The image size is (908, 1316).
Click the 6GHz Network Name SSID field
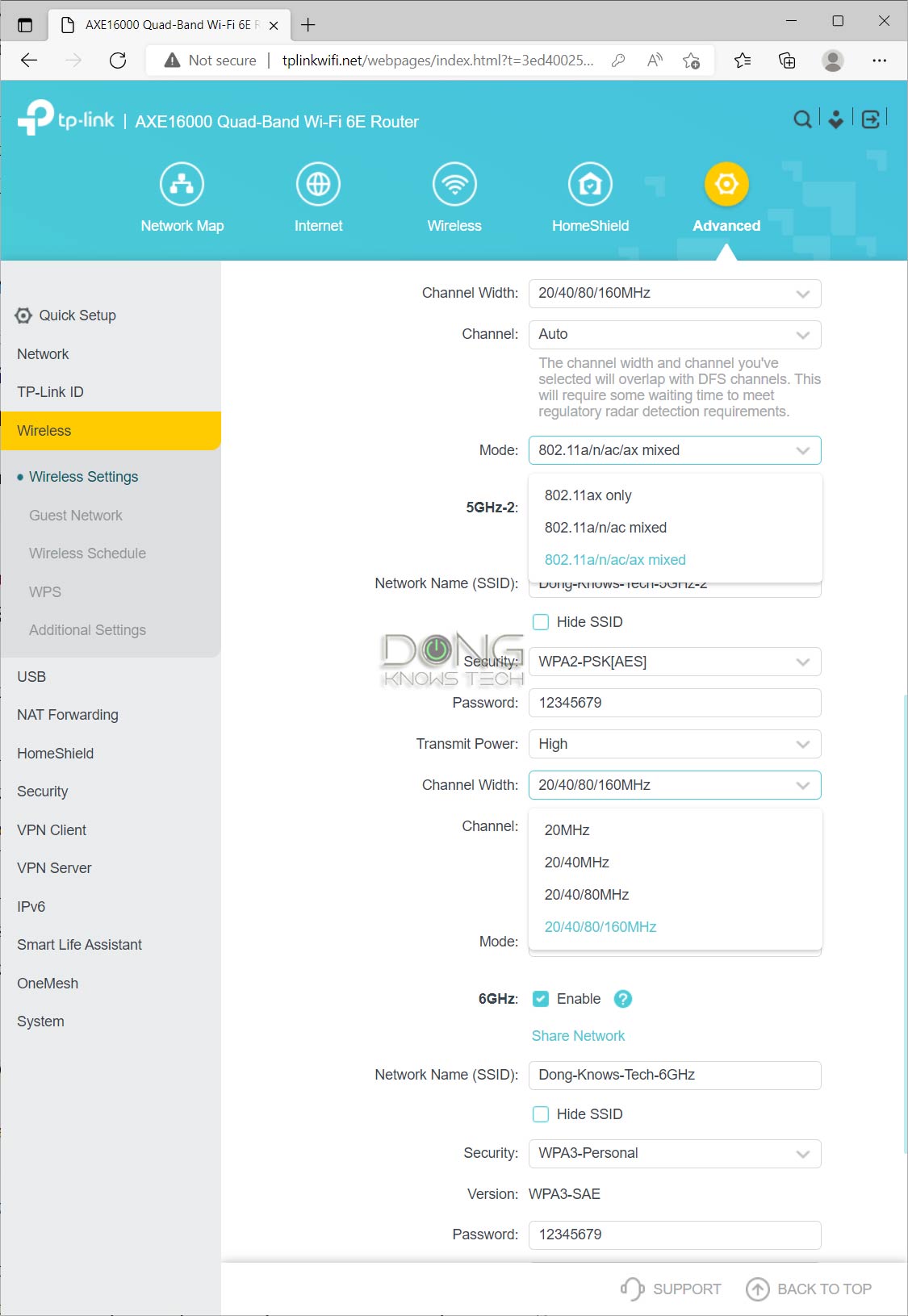pos(675,1076)
